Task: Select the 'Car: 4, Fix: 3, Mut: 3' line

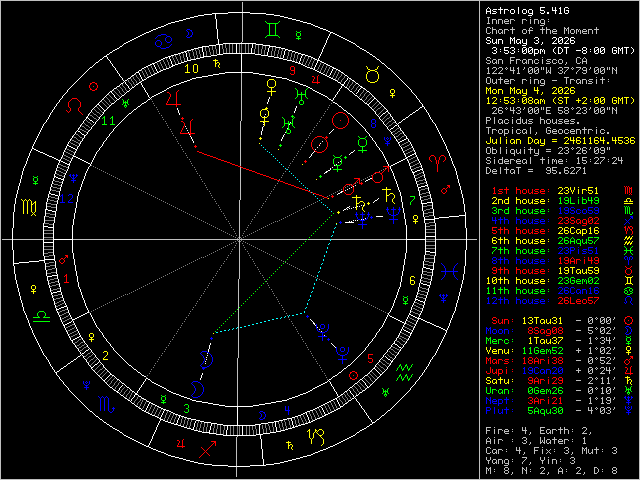Action: [551, 451]
